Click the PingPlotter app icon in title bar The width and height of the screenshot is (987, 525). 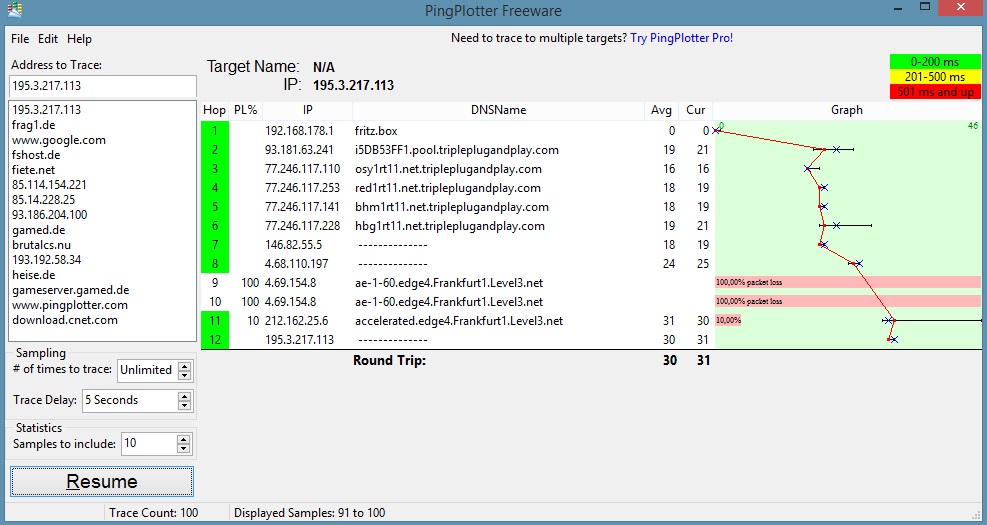14,10
